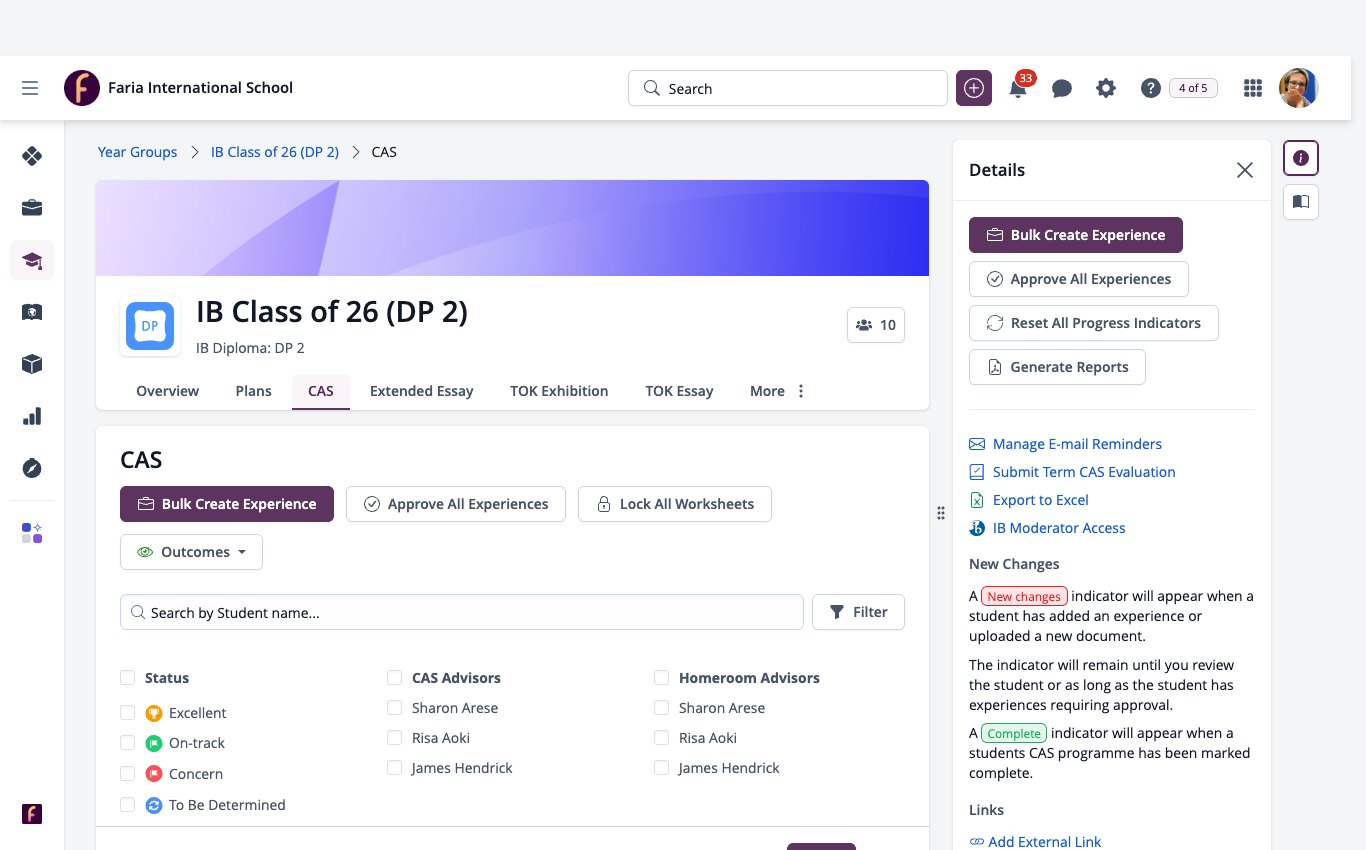Check Risa Aoki under Homeroom Advisors
The width and height of the screenshot is (1366, 850).
click(661, 738)
